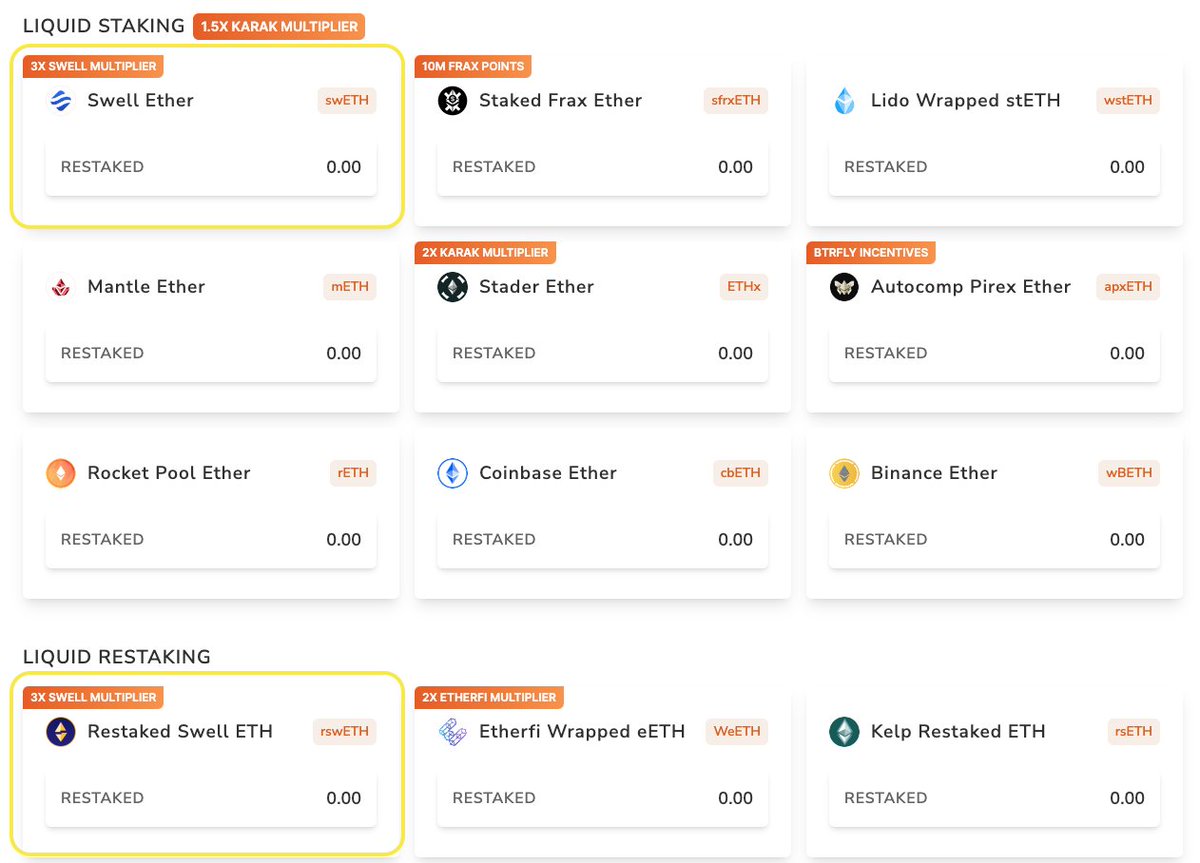Click 3X SWELL MULTIPLIER badge on Restaked Swell ETH

point(93,697)
